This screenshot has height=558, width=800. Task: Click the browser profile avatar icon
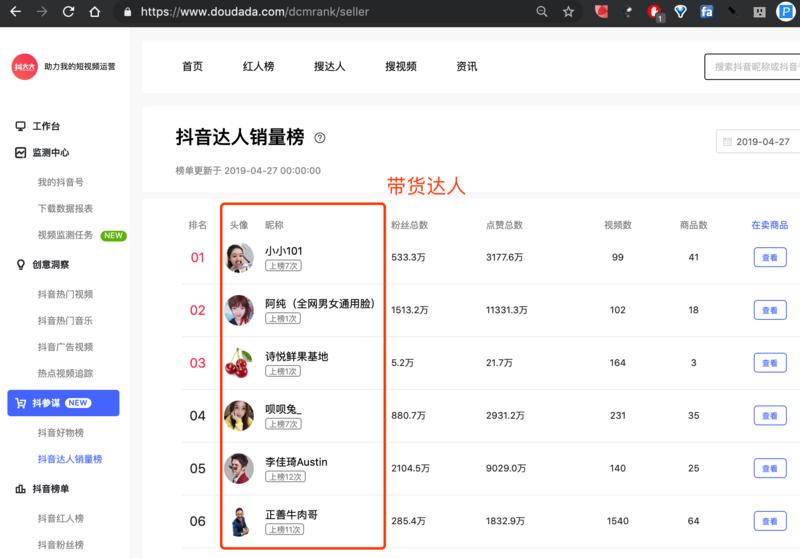786,11
